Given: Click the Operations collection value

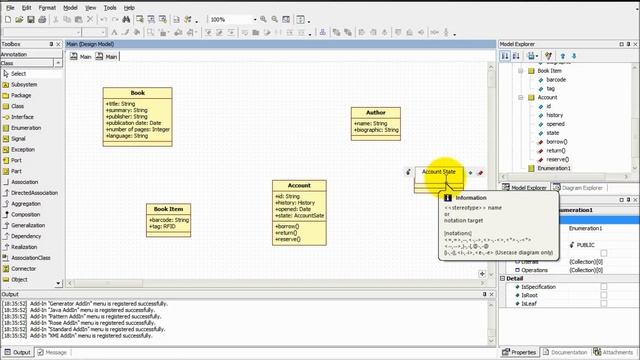Looking at the screenshot, I should pyautogui.click(x=586, y=270).
